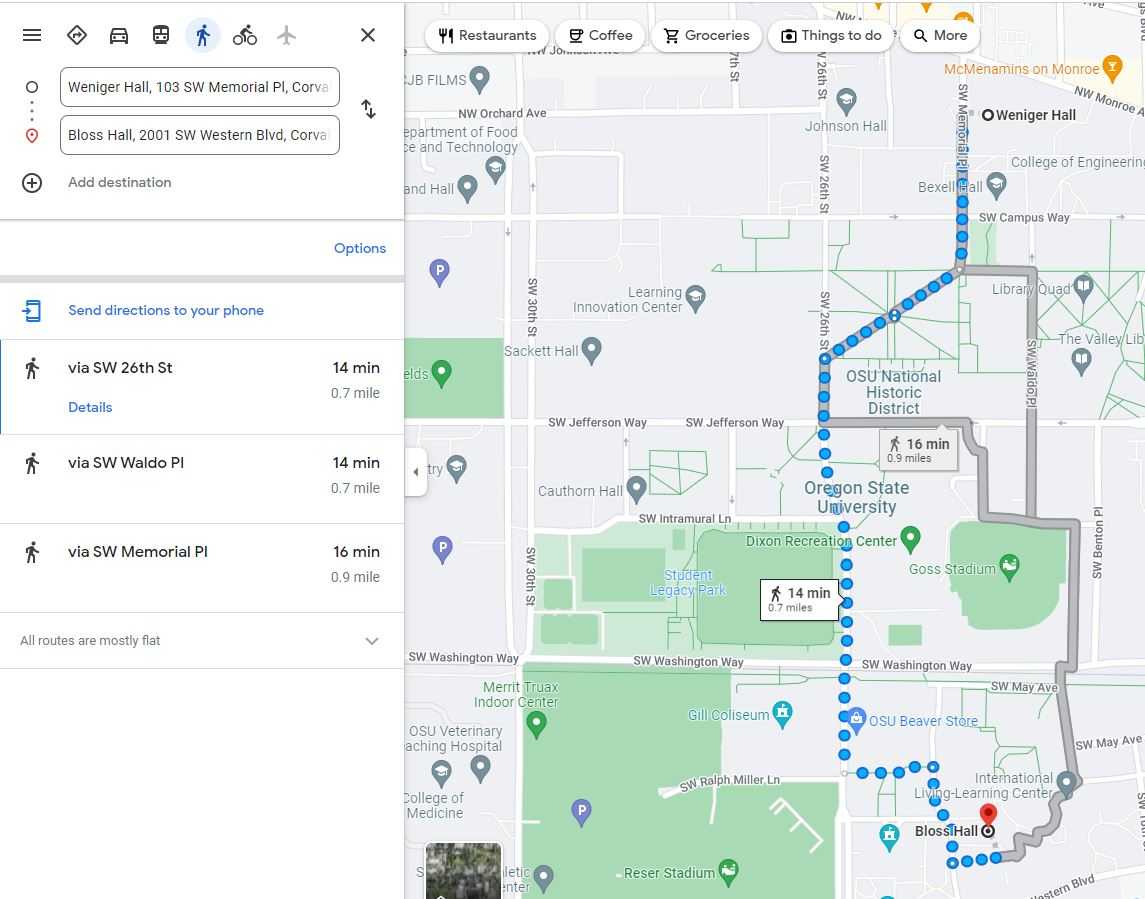Expand the All routes are mostly flat section
Screen dimensions: 1145x899
pyautogui.click(x=202, y=640)
